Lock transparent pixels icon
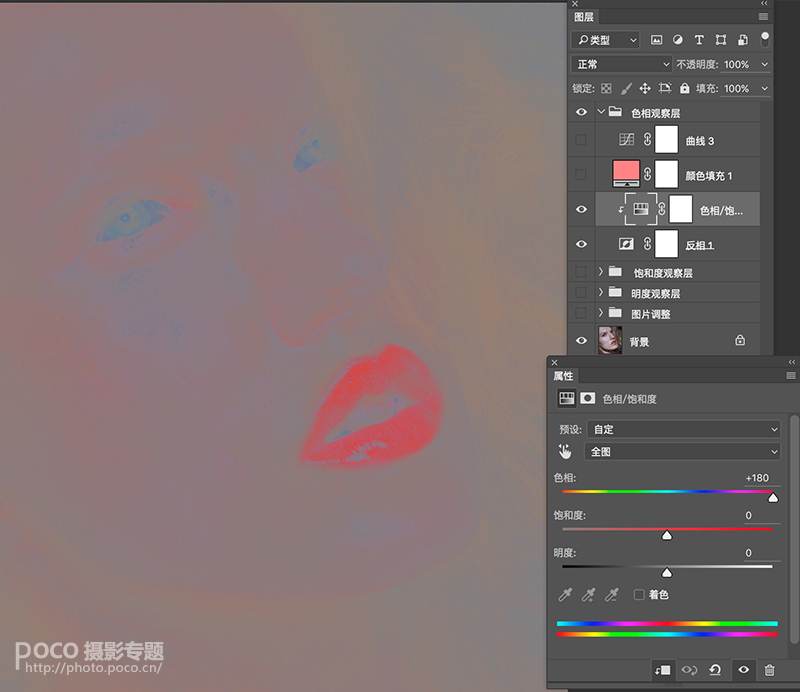The height and width of the screenshot is (692, 800). point(606,88)
